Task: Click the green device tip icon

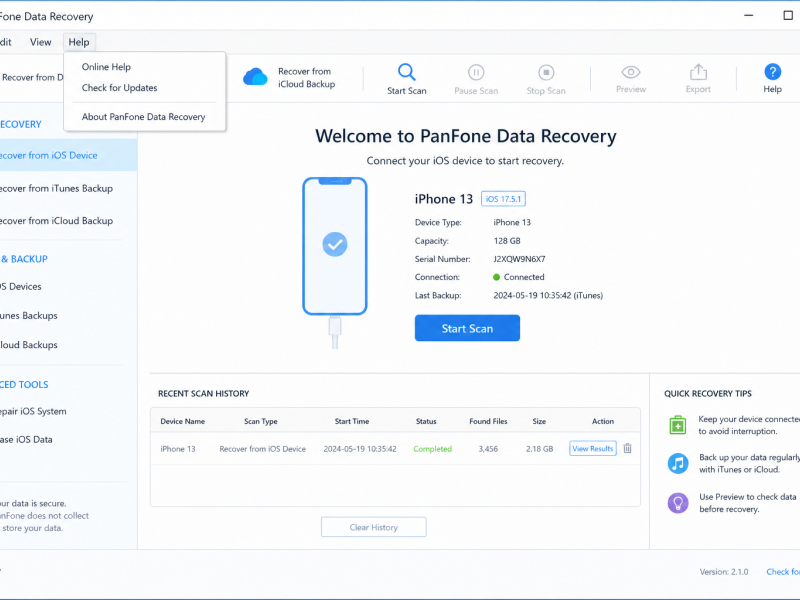Action: [x=678, y=425]
